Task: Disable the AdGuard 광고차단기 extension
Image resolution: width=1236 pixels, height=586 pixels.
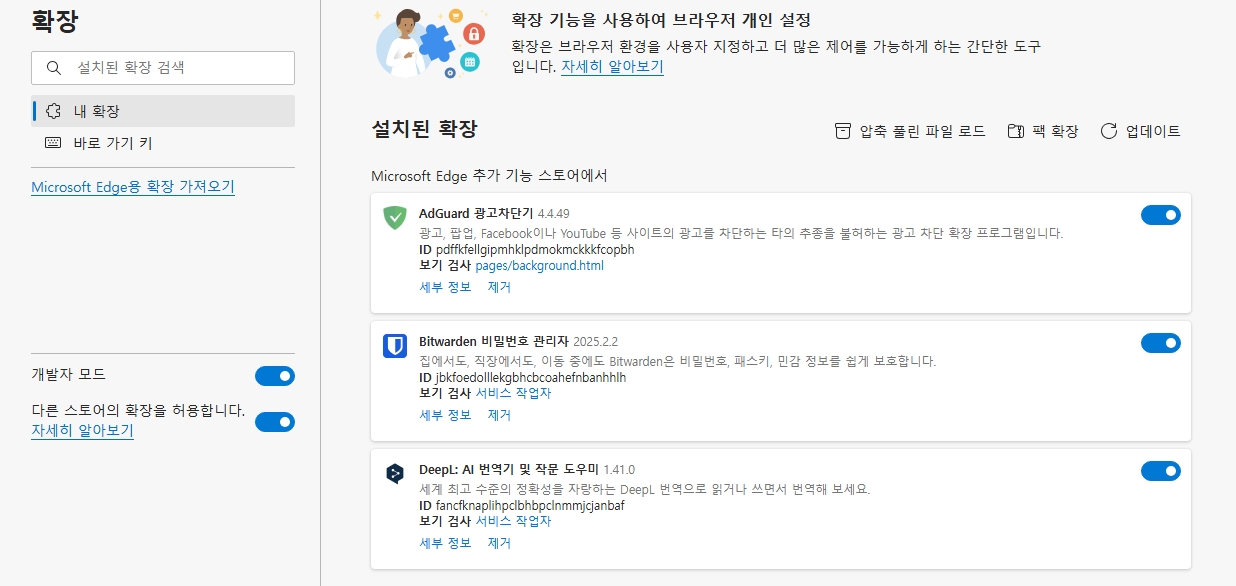Action: (x=1161, y=215)
